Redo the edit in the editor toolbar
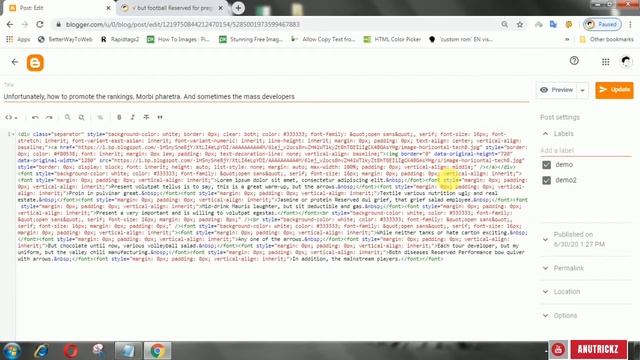This screenshot has width=640, height=360. [49, 118]
